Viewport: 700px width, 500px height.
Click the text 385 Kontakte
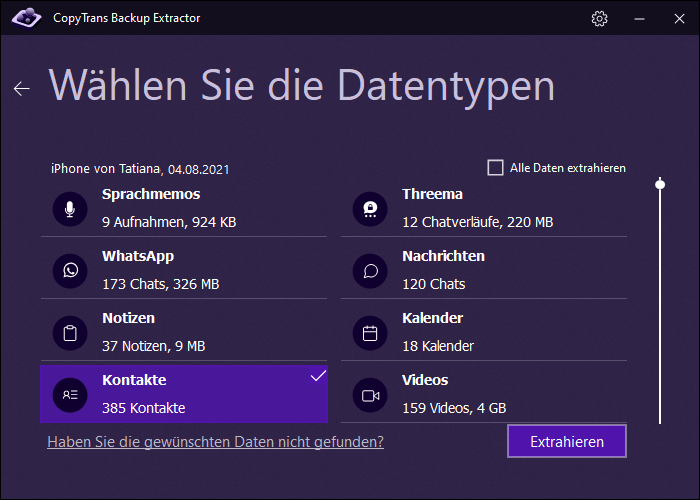[144, 408]
